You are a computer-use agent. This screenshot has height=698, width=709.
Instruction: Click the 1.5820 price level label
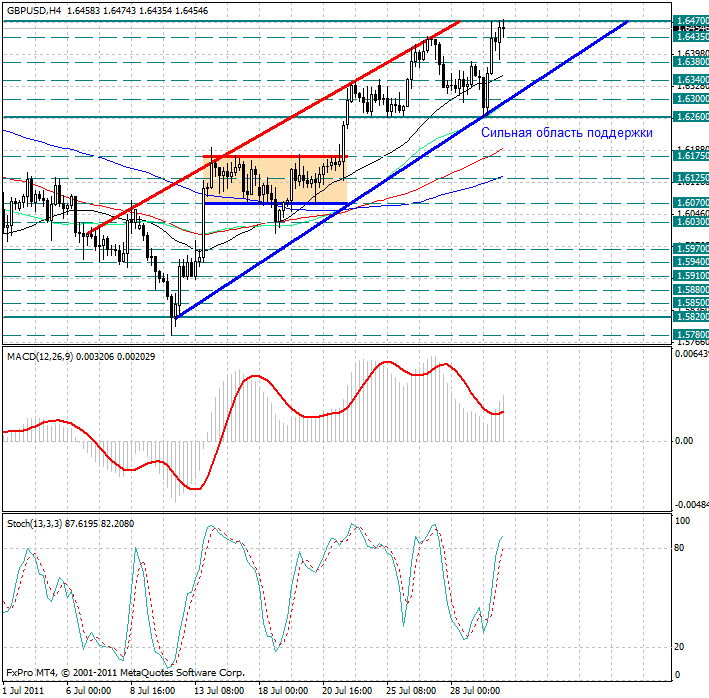click(691, 317)
